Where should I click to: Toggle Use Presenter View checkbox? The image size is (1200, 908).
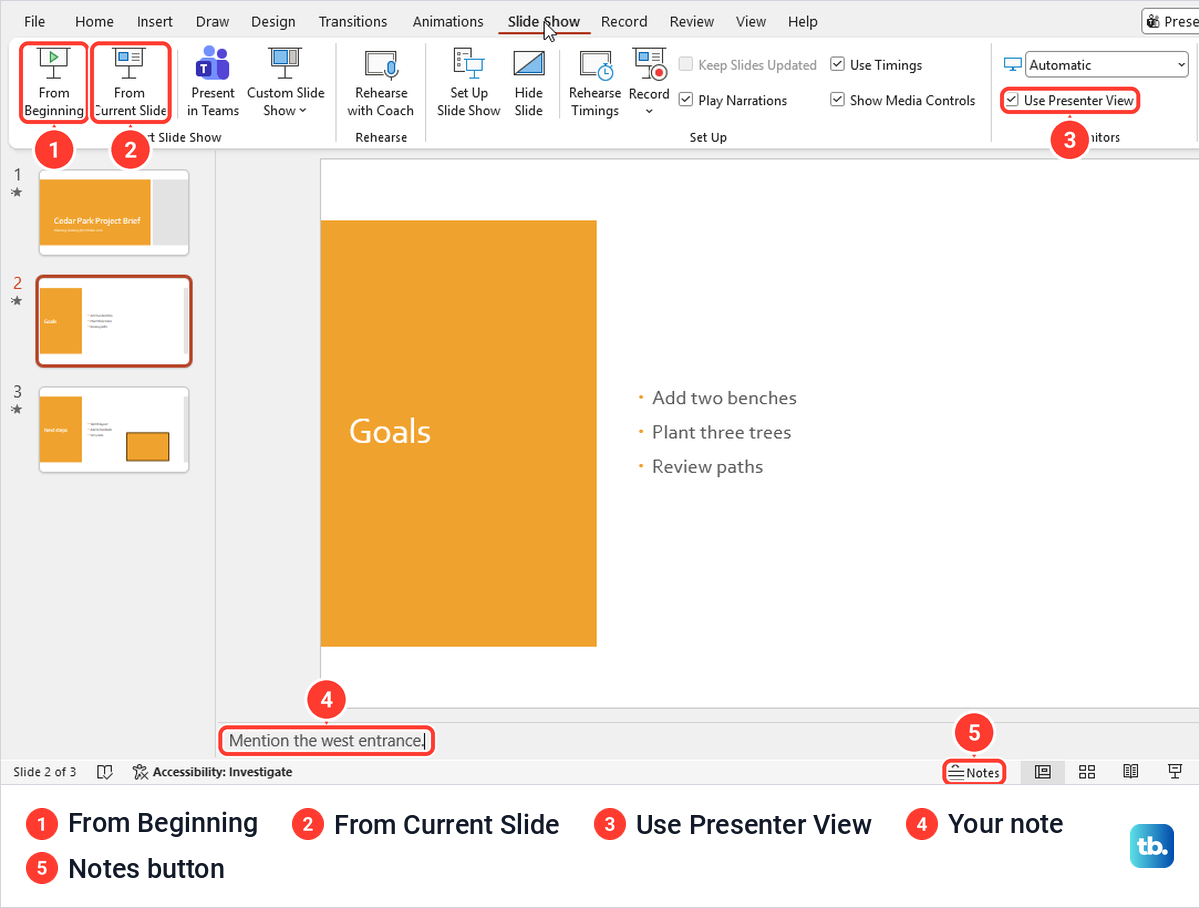pos(1013,101)
